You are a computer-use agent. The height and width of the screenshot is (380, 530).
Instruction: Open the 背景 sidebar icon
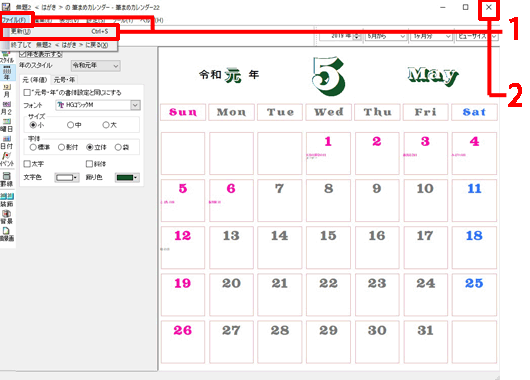(7, 217)
